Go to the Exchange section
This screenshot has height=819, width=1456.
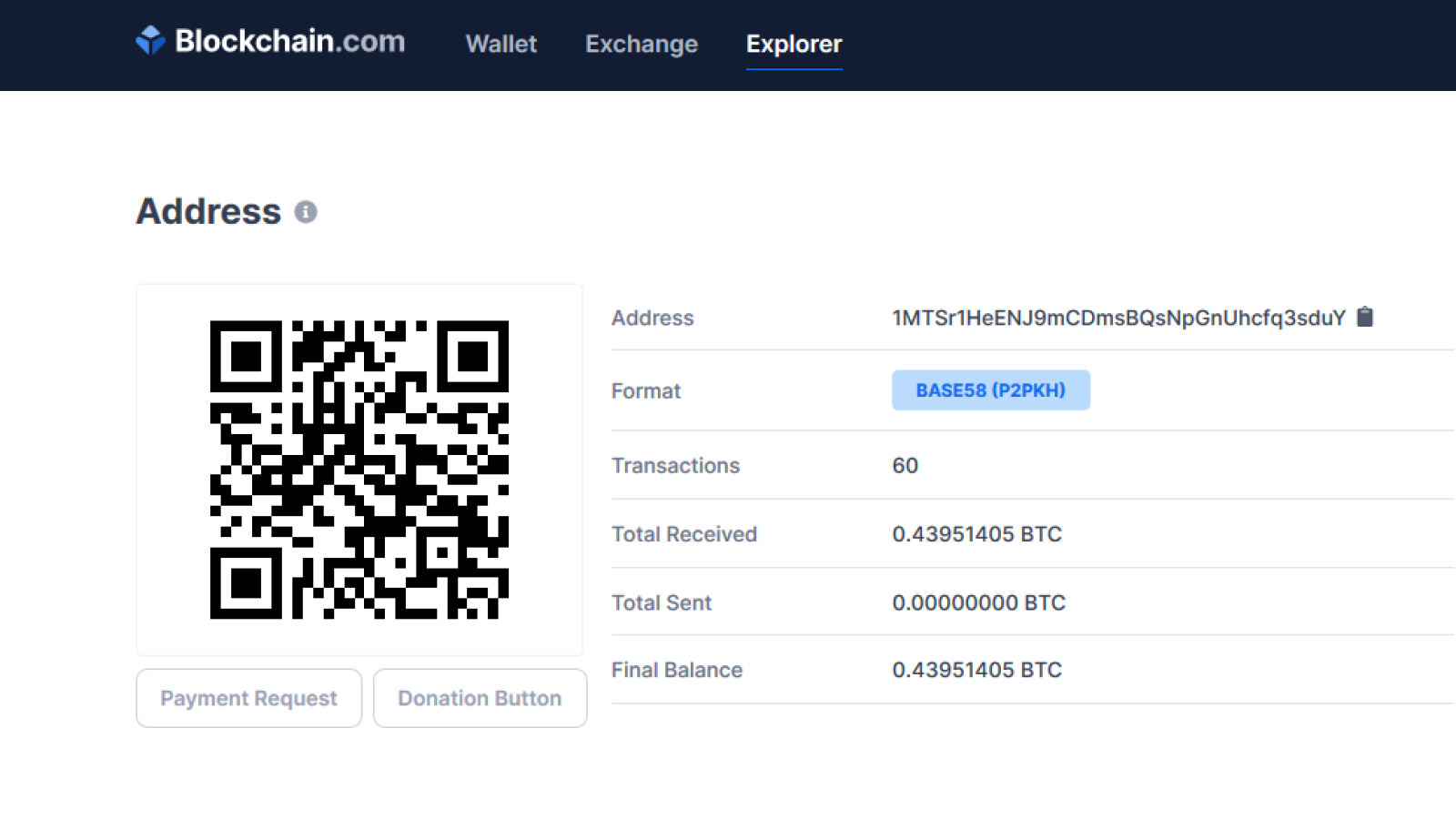pyautogui.click(x=642, y=44)
